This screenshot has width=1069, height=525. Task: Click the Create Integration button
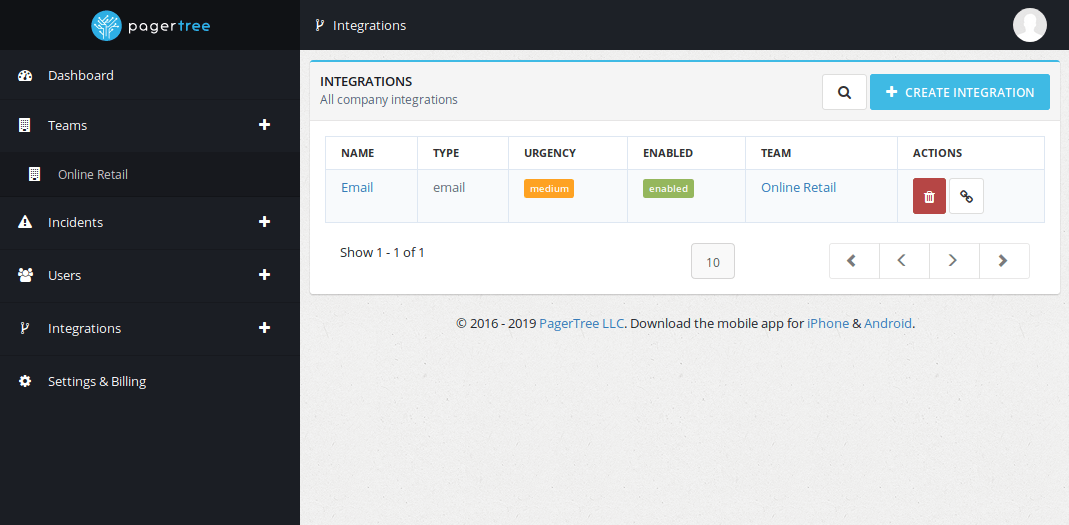click(959, 92)
